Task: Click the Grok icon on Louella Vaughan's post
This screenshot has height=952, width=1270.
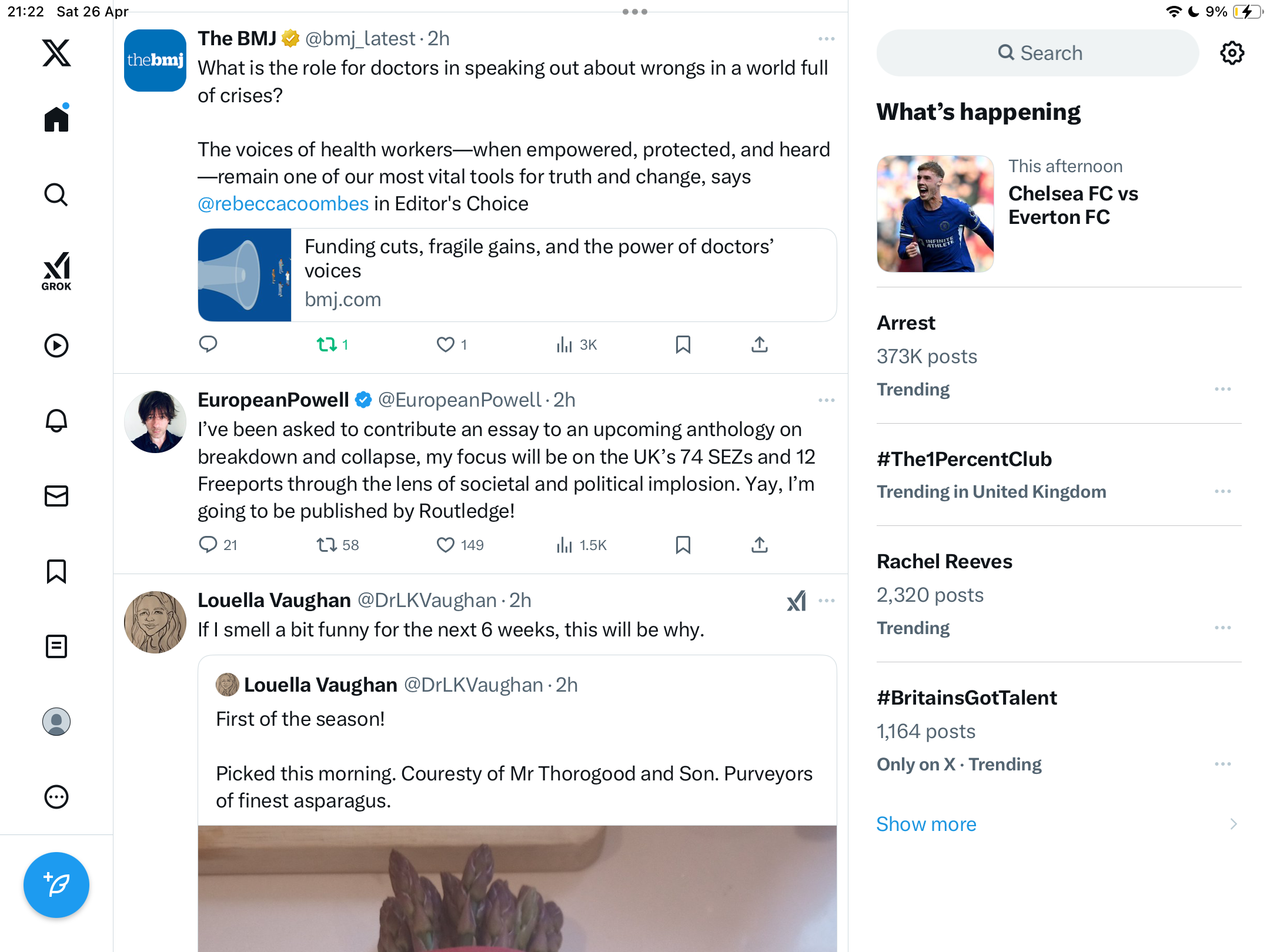Action: click(x=797, y=601)
